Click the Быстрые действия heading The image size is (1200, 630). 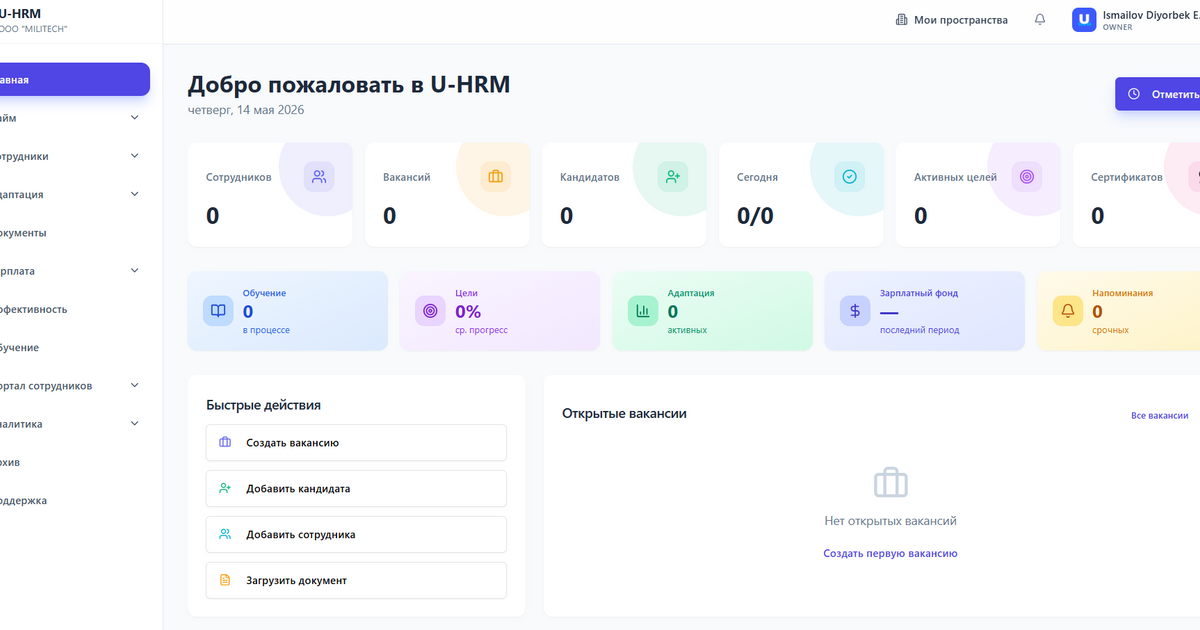[264, 405]
